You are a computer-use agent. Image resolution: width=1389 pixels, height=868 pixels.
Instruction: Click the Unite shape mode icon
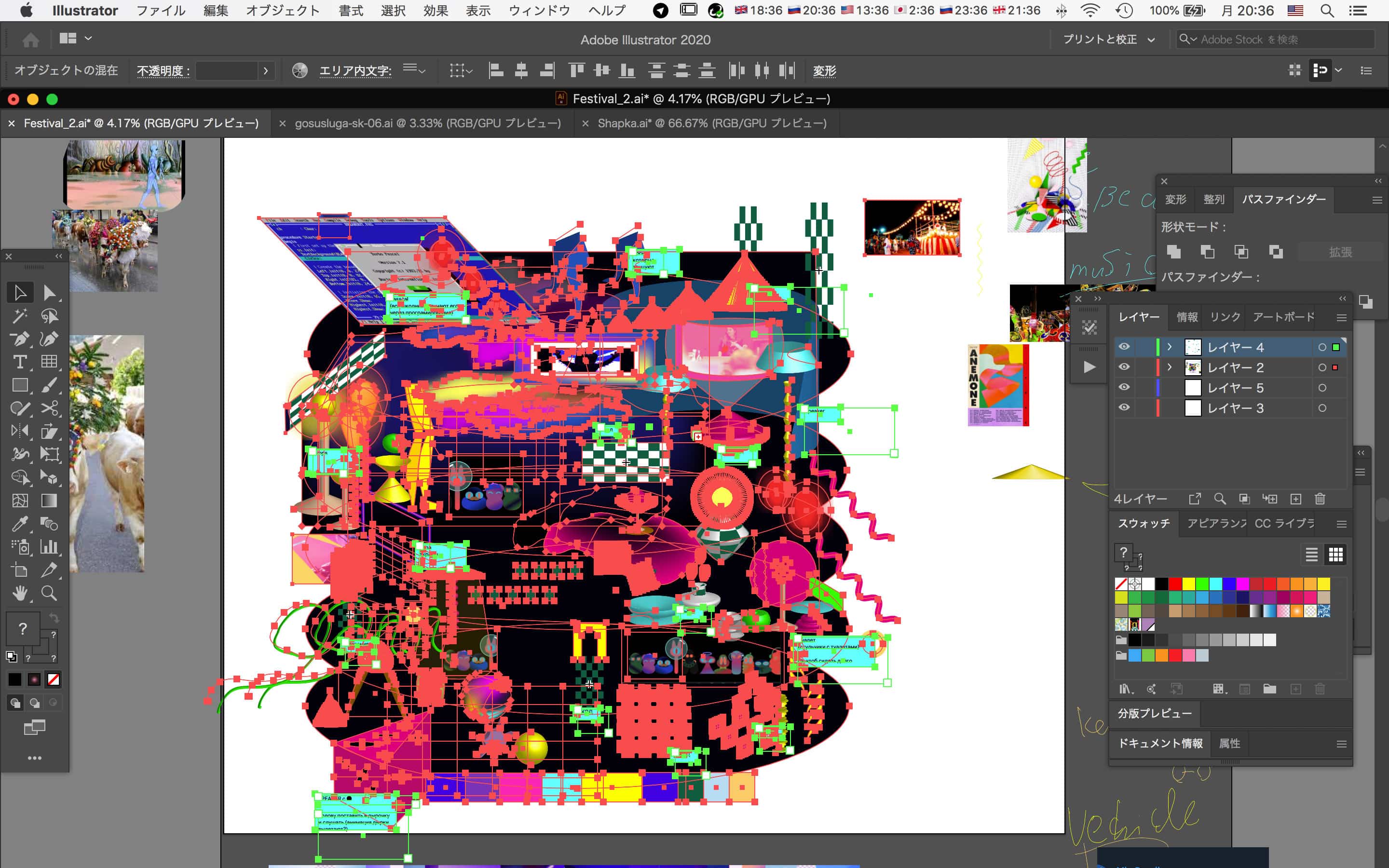[1174, 252]
